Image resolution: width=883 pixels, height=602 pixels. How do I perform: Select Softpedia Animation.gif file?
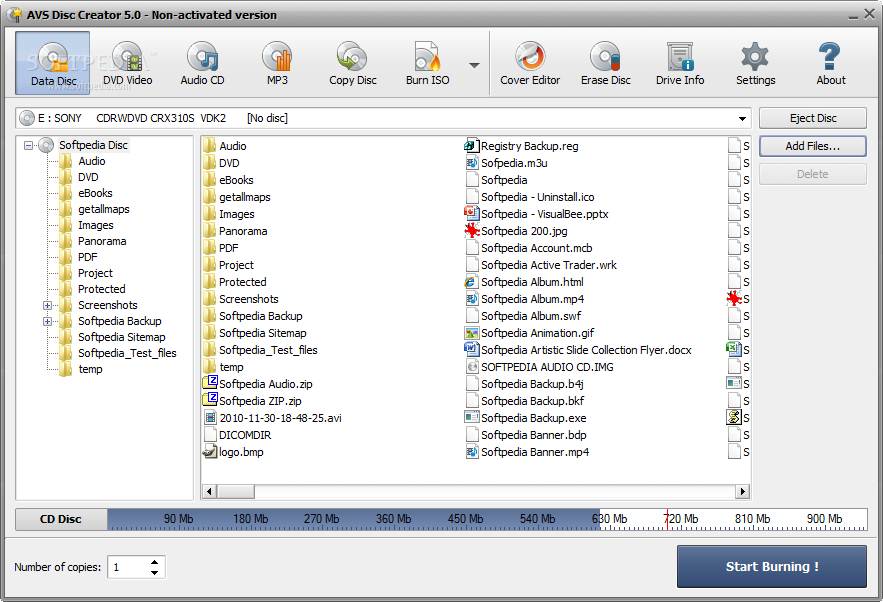pyautogui.click(x=529, y=333)
